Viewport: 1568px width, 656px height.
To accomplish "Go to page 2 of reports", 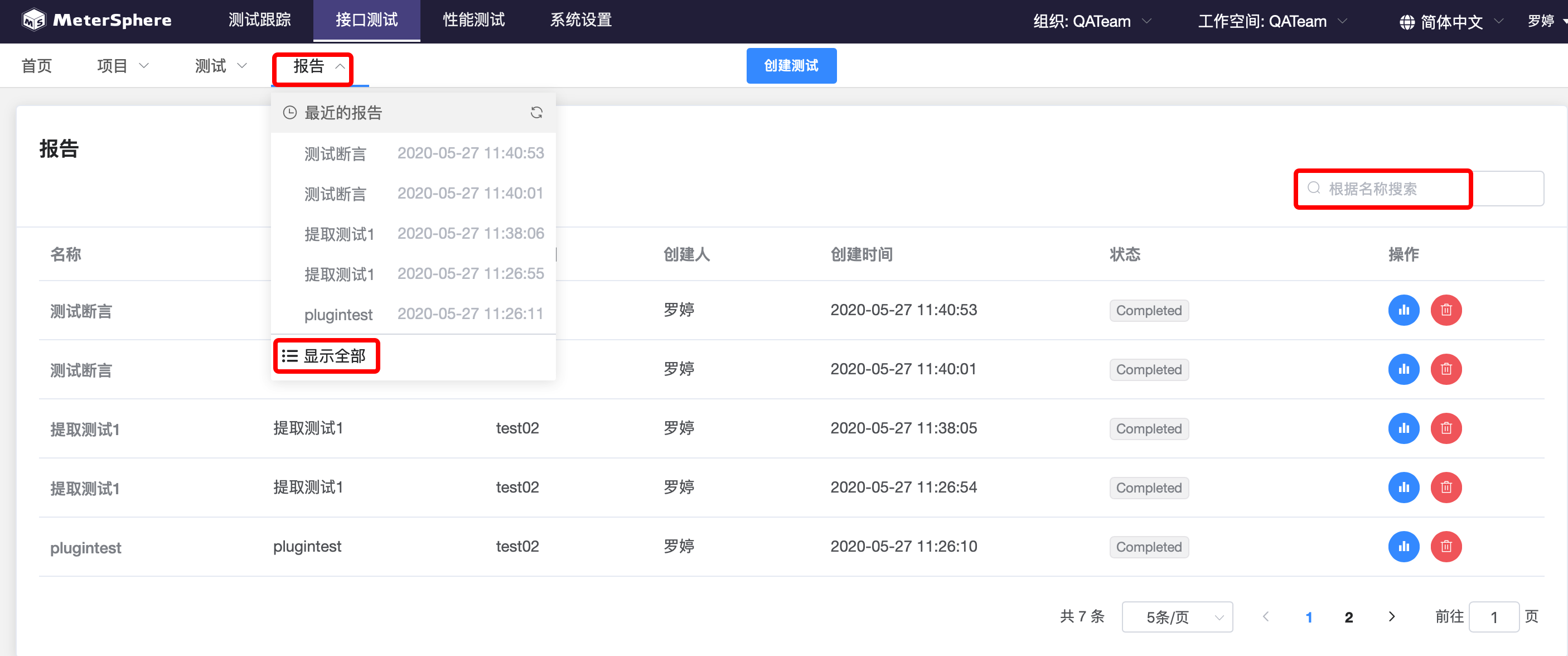I will pyautogui.click(x=1348, y=617).
